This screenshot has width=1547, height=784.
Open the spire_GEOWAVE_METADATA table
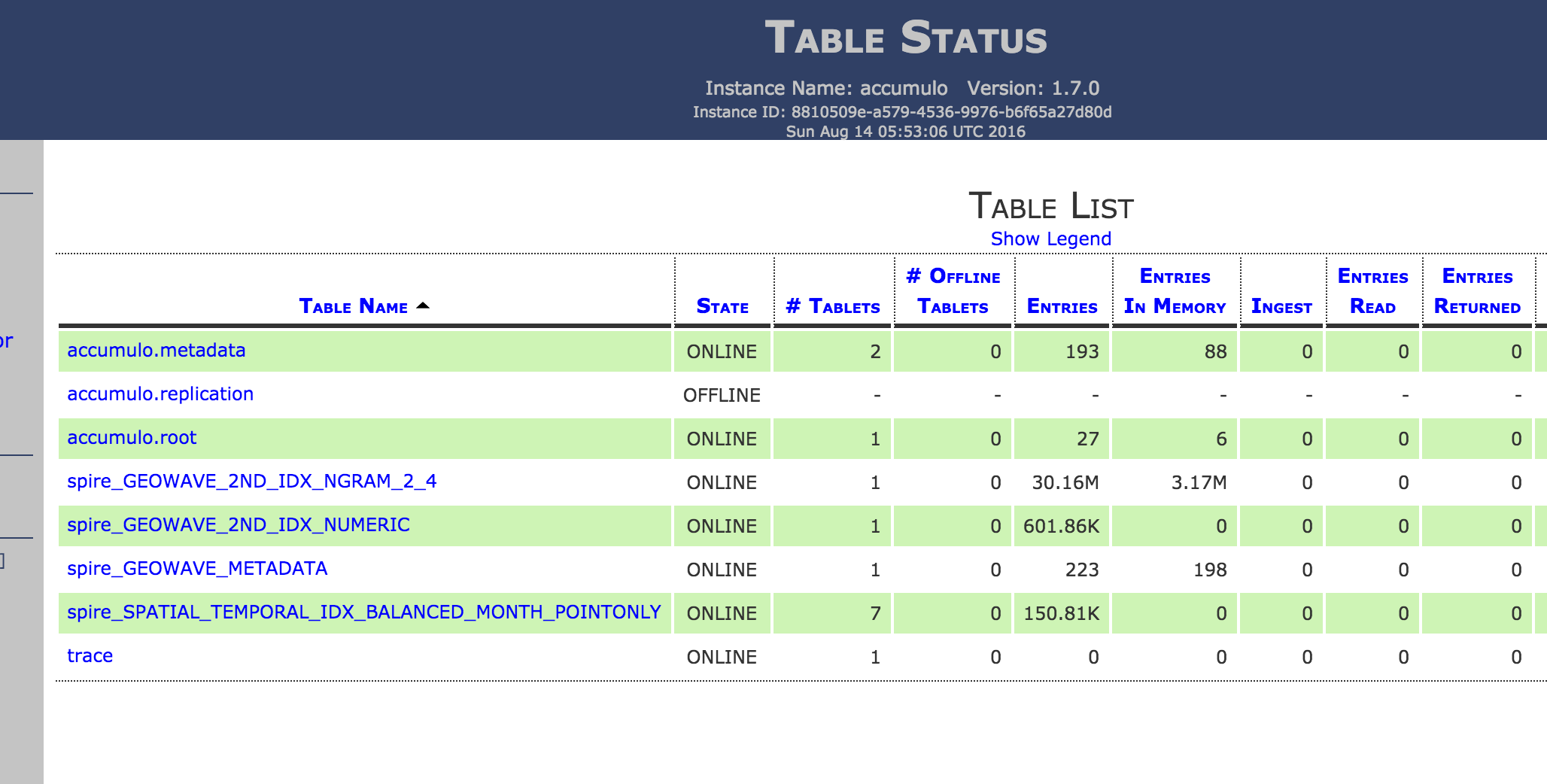(x=197, y=568)
